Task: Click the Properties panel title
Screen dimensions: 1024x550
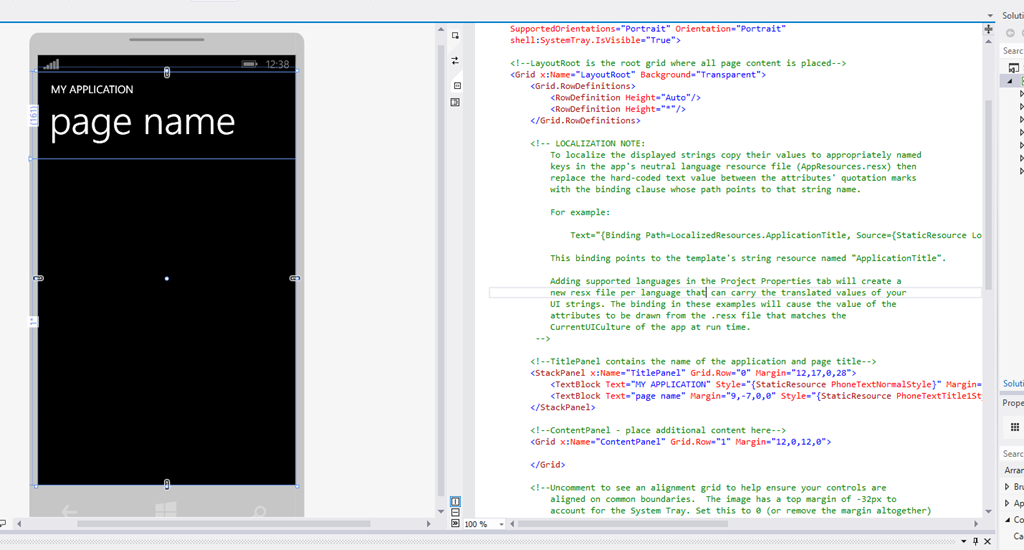Action: [x=1013, y=403]
